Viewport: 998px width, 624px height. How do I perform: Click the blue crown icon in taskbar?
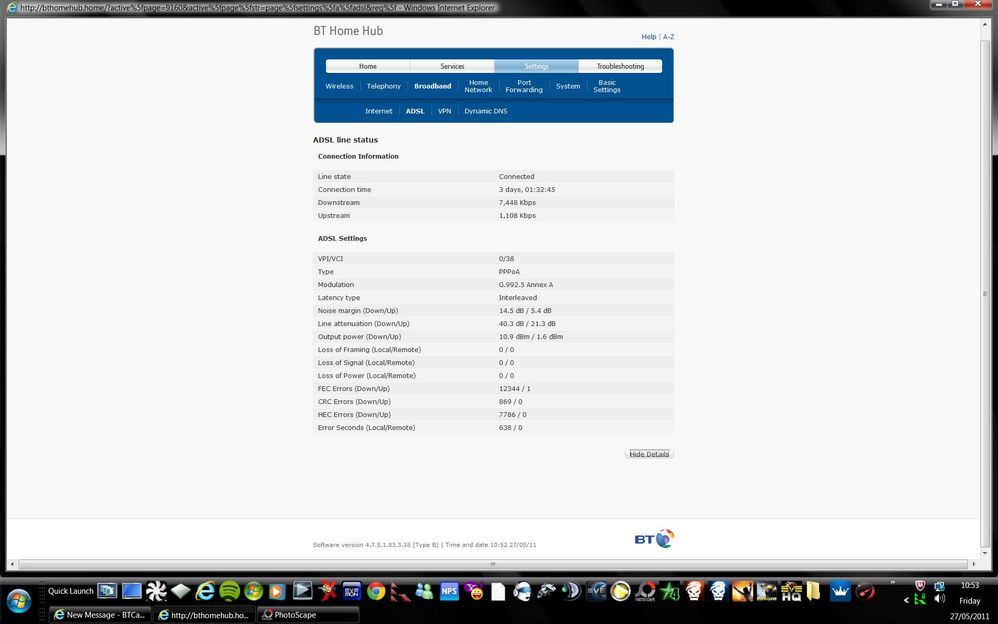click(840, 592)
